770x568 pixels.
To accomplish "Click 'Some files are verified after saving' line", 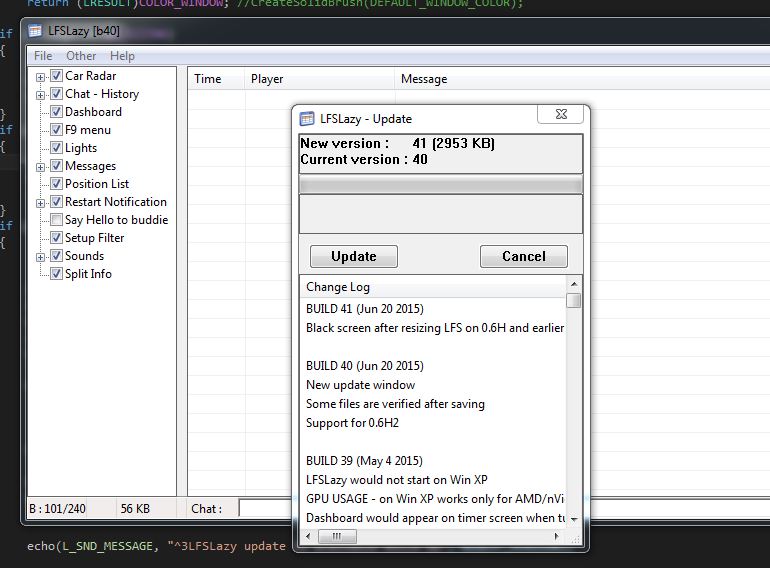I will (x=395, y=404).
